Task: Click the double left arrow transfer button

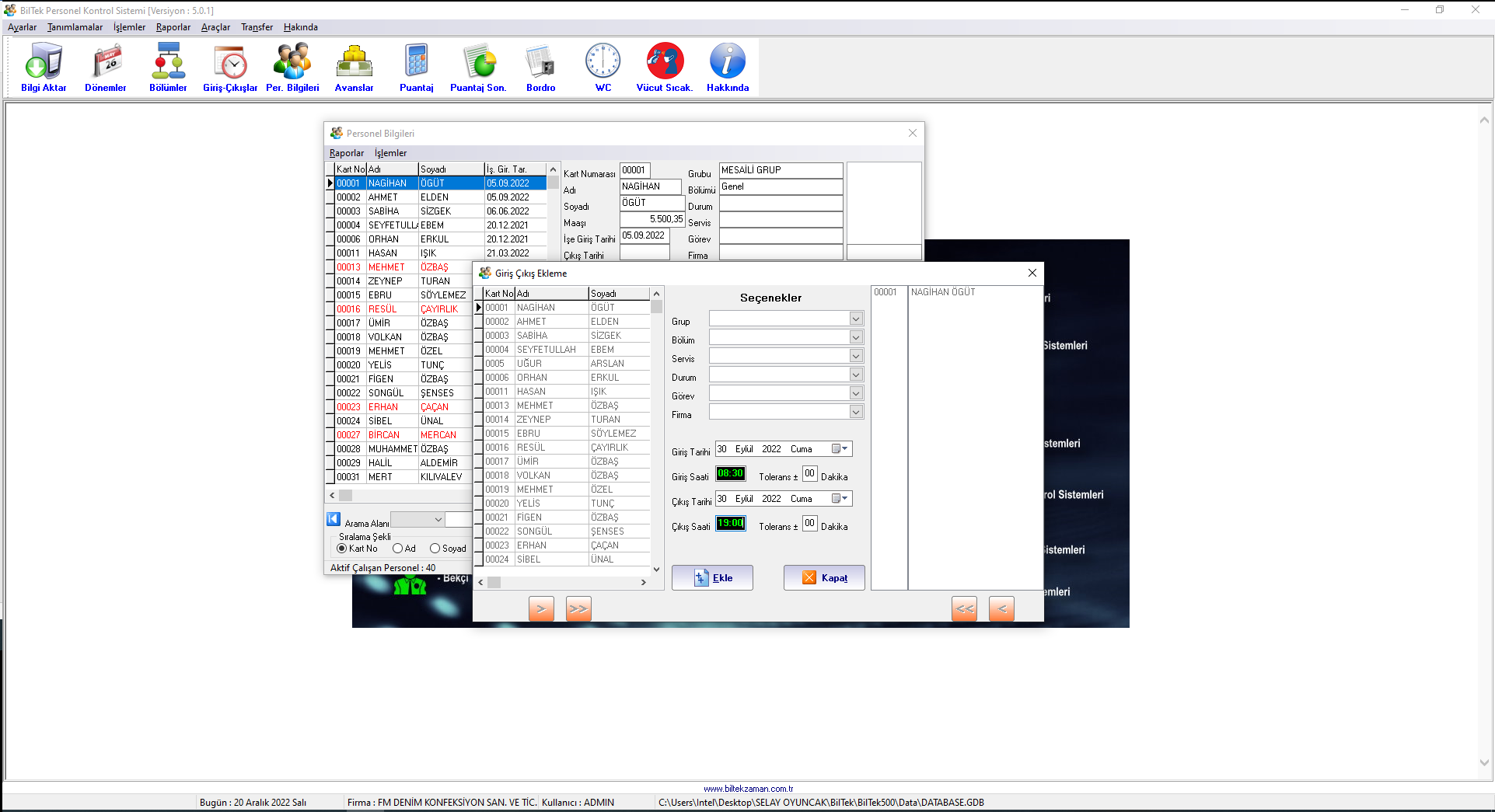Action: coord(964,608)
